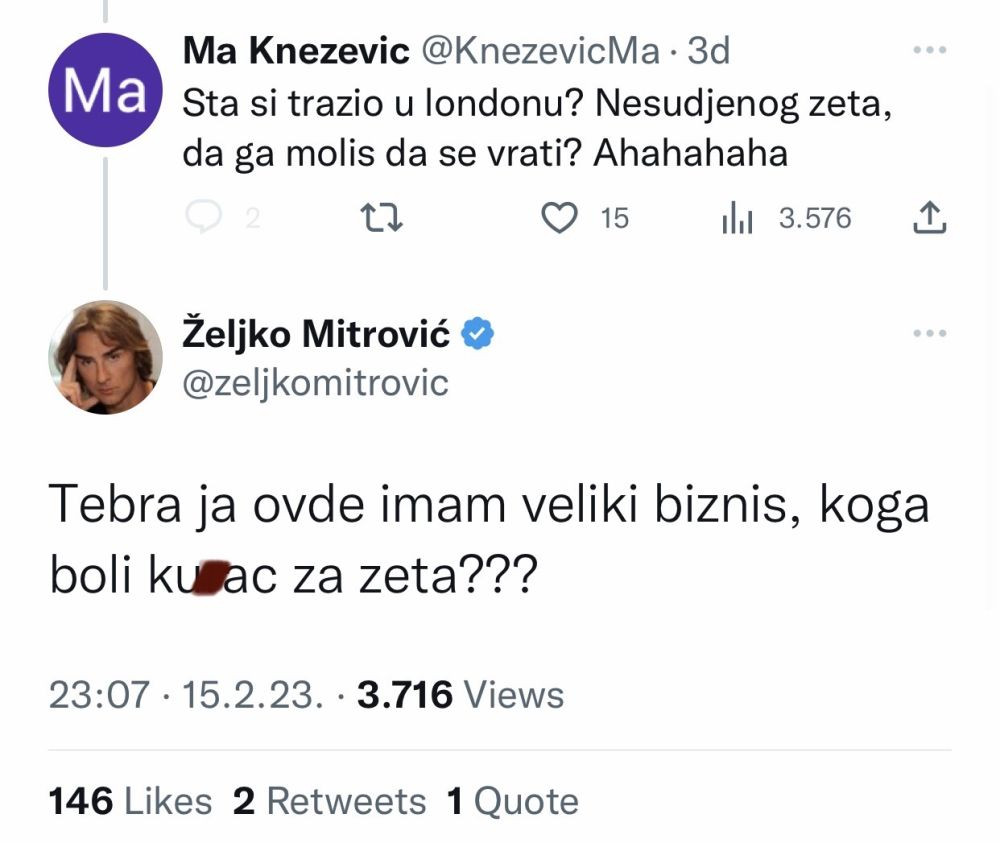Open the 1 Quote list
This screenshot has height=843, width=1000.
click(512, 801)
